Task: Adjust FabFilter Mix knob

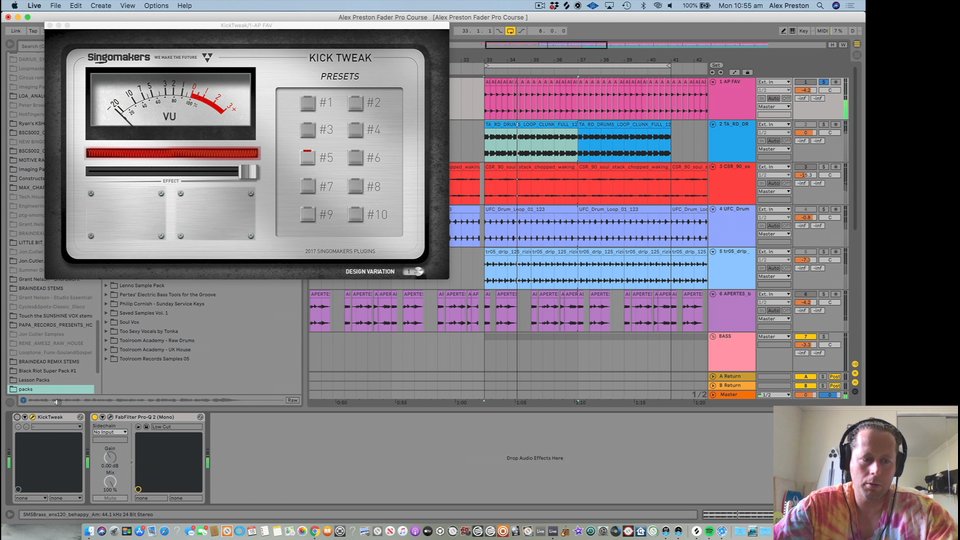Action: coord(110,482)
